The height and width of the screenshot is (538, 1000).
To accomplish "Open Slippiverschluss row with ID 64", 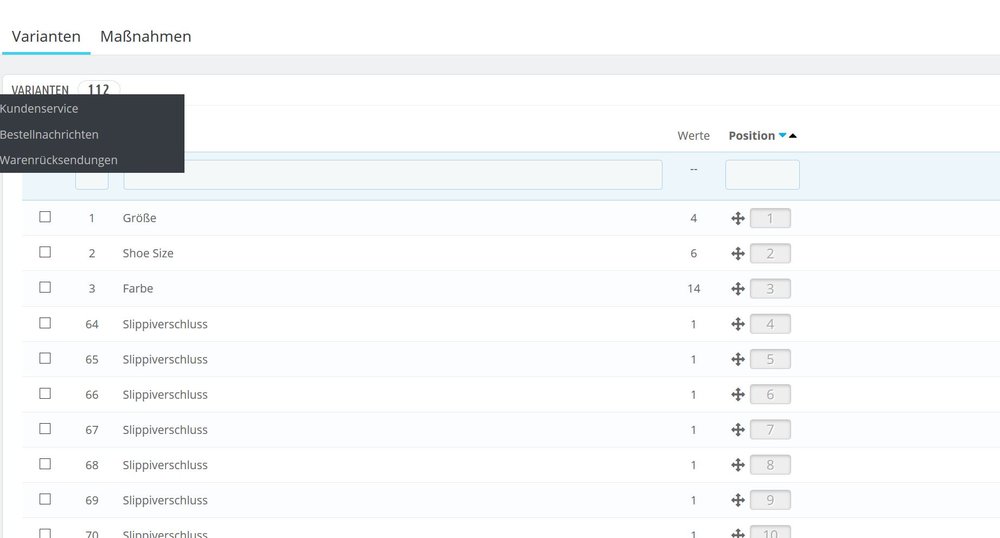I will [x=165, y=324].
